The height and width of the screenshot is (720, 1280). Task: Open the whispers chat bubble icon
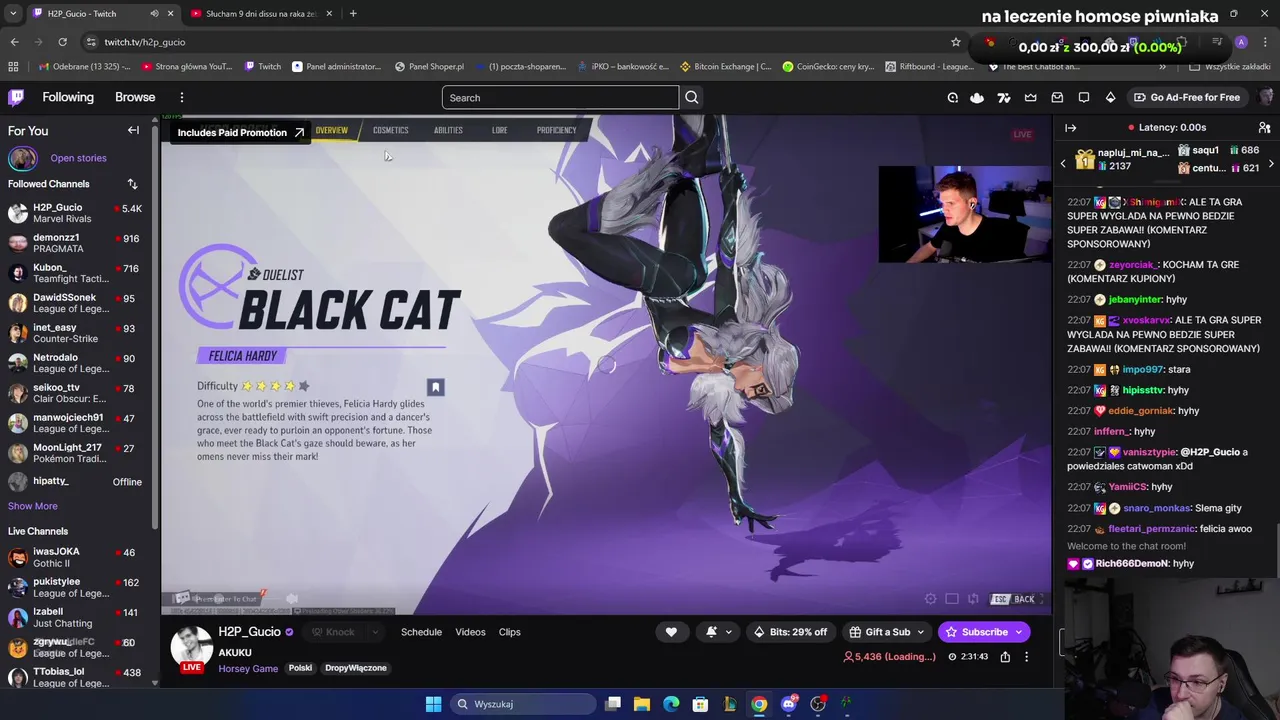coord(1084,97)
